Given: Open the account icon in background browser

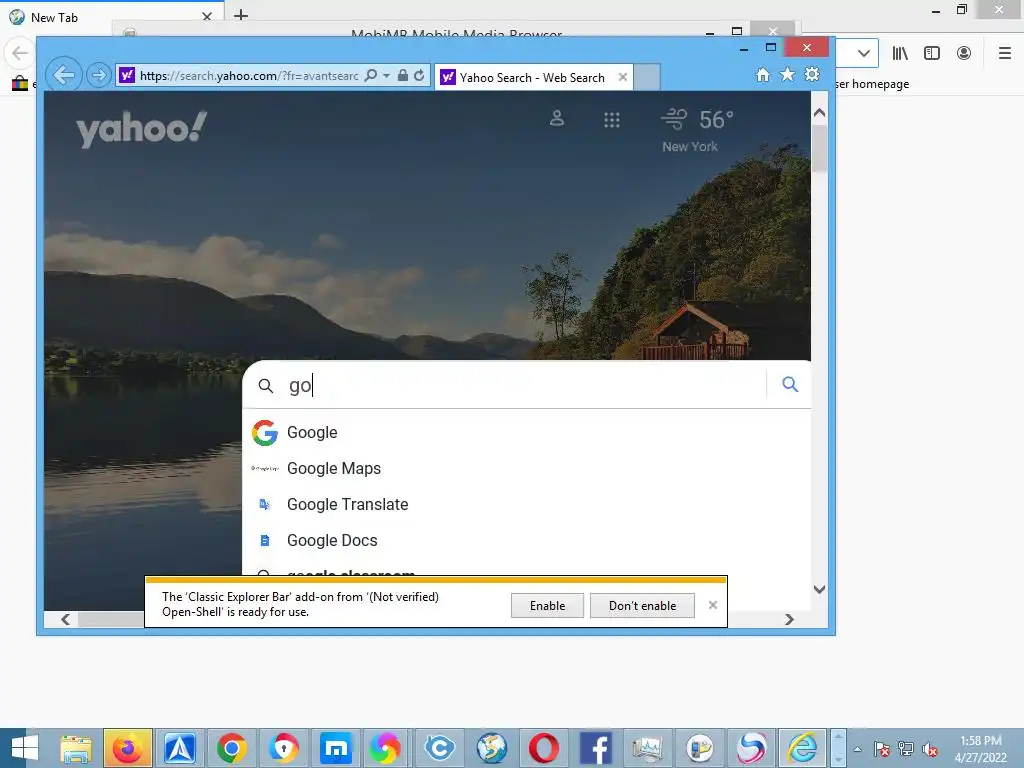Looking at the screenshot, I should [x=964, y=54].
